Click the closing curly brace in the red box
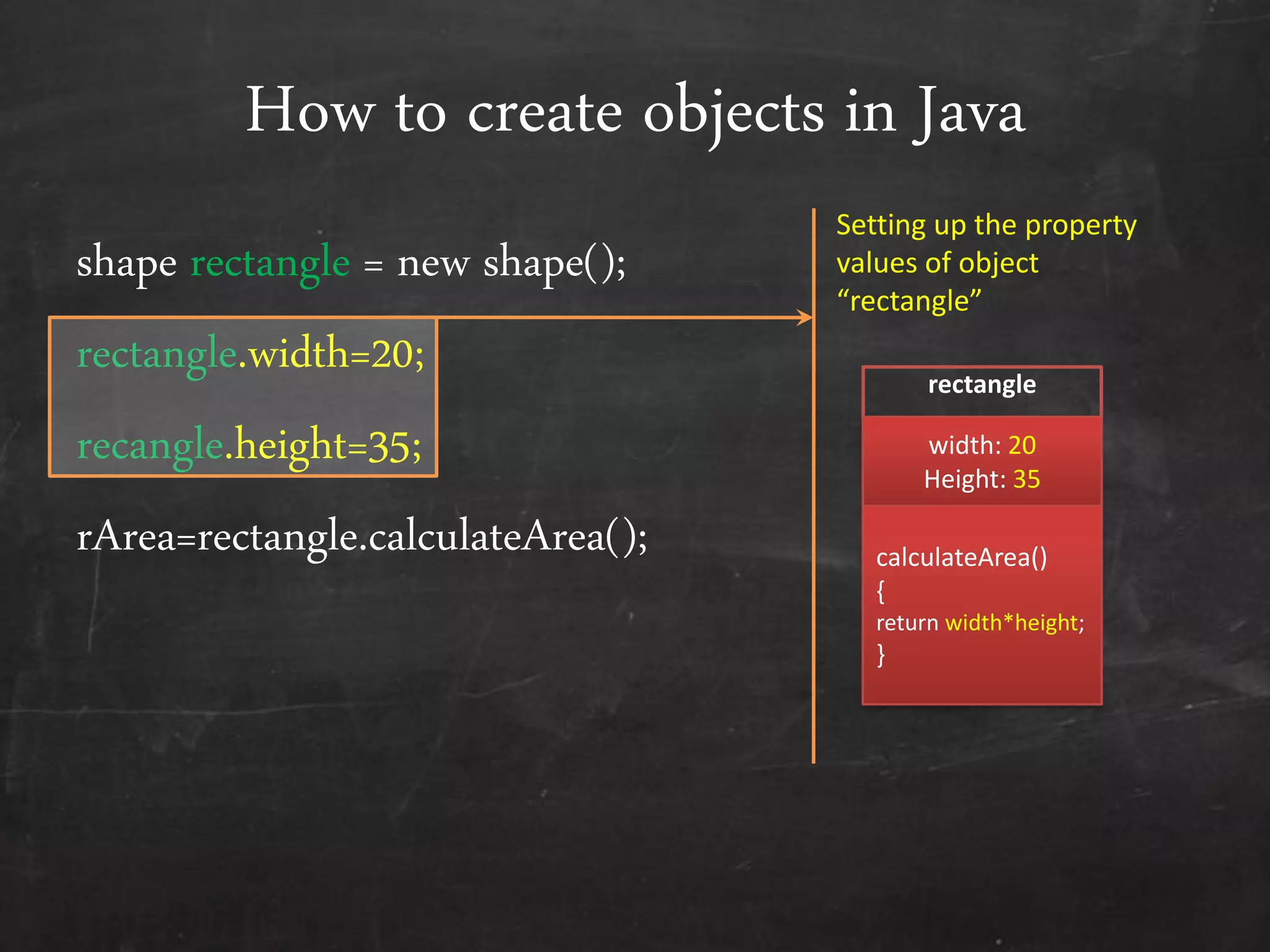This screenshot has width=1270, height=952. pos(881,654)
